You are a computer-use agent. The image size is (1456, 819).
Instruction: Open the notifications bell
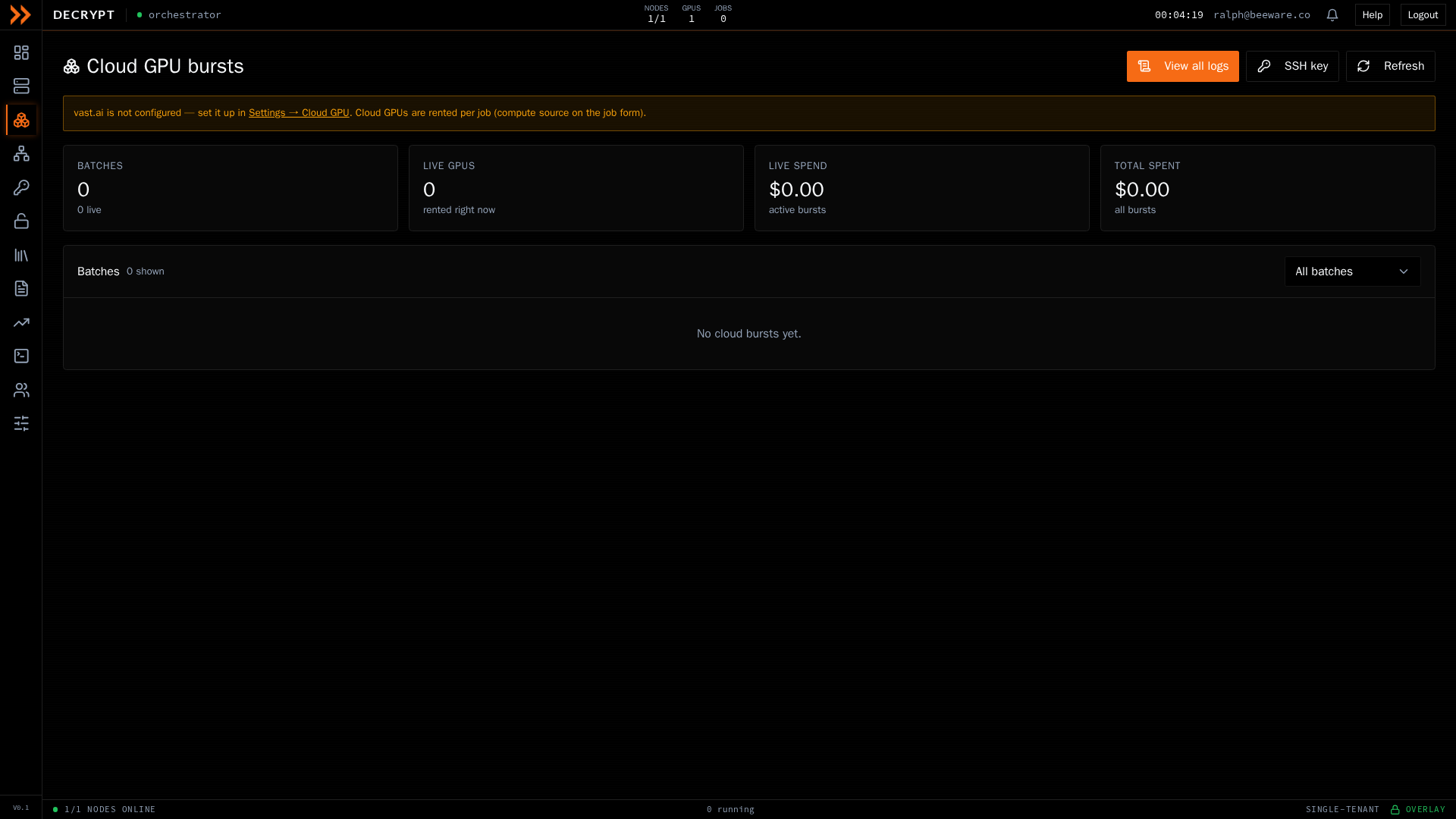[x=1332, y=14]
